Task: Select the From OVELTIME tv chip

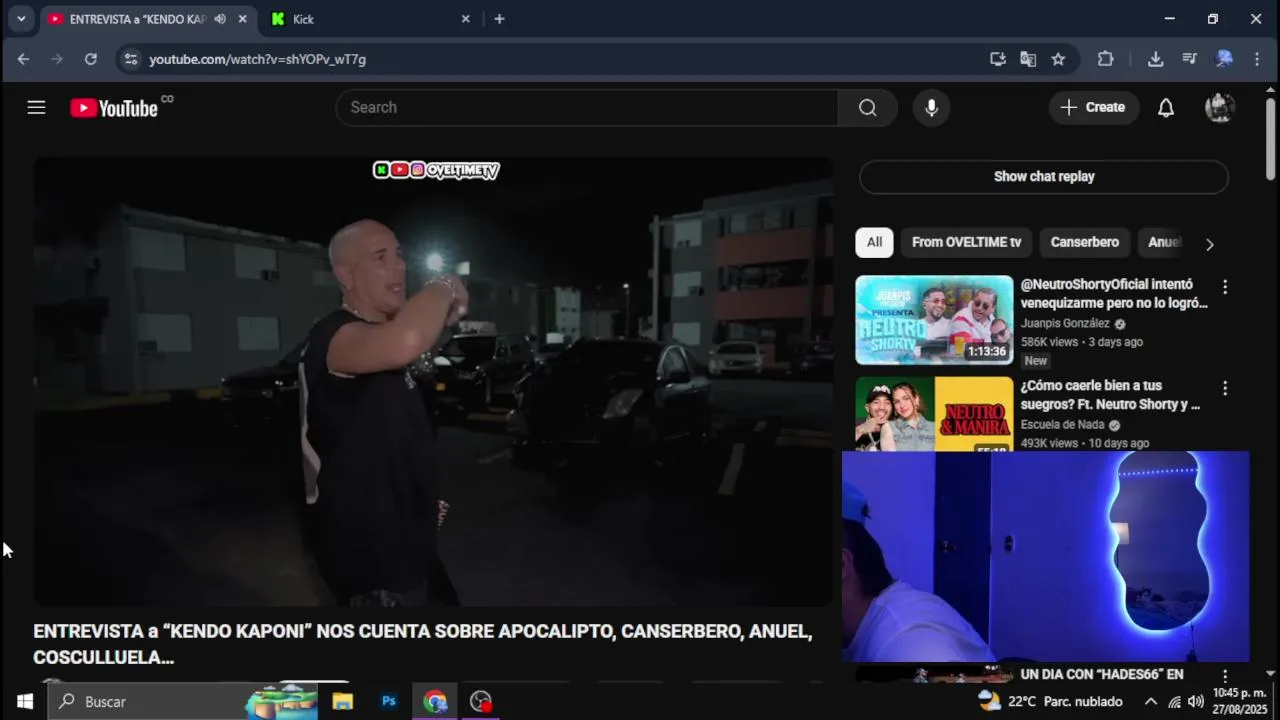Action: pos(966,242)
